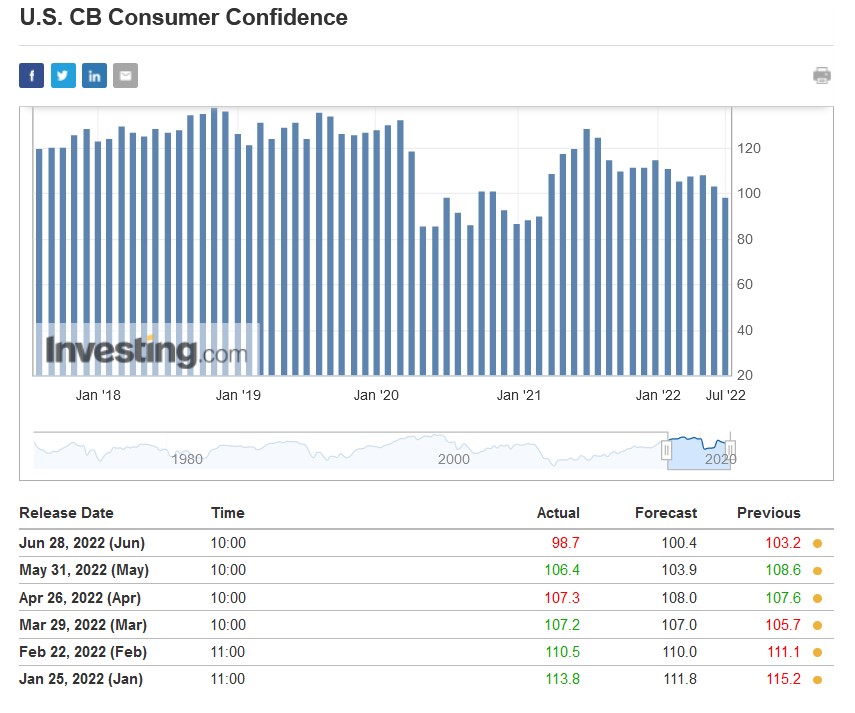The image size is (855, 713).
Task: Click forecast value 100.4
Action: [679, 543]
